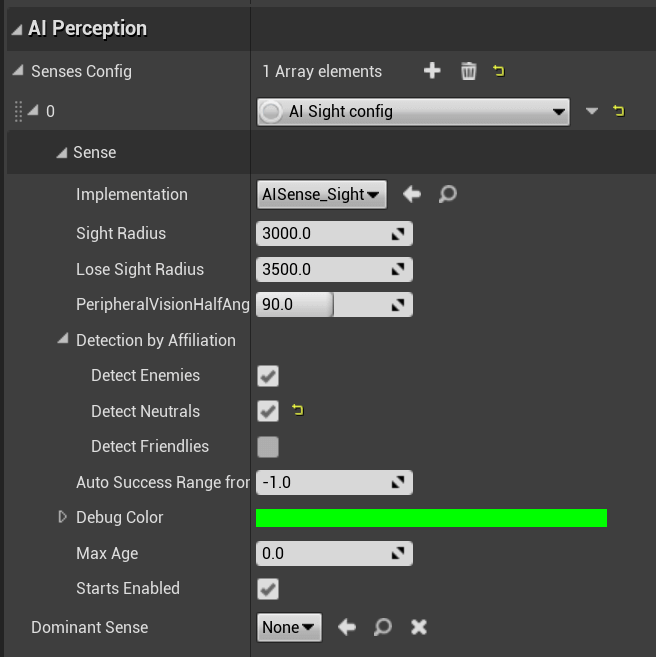The height and width of the screenshot is (657, 656).
Task: Use selected asset for Dominant Sense
Action: pyautogui.click(x=347, y=627)
